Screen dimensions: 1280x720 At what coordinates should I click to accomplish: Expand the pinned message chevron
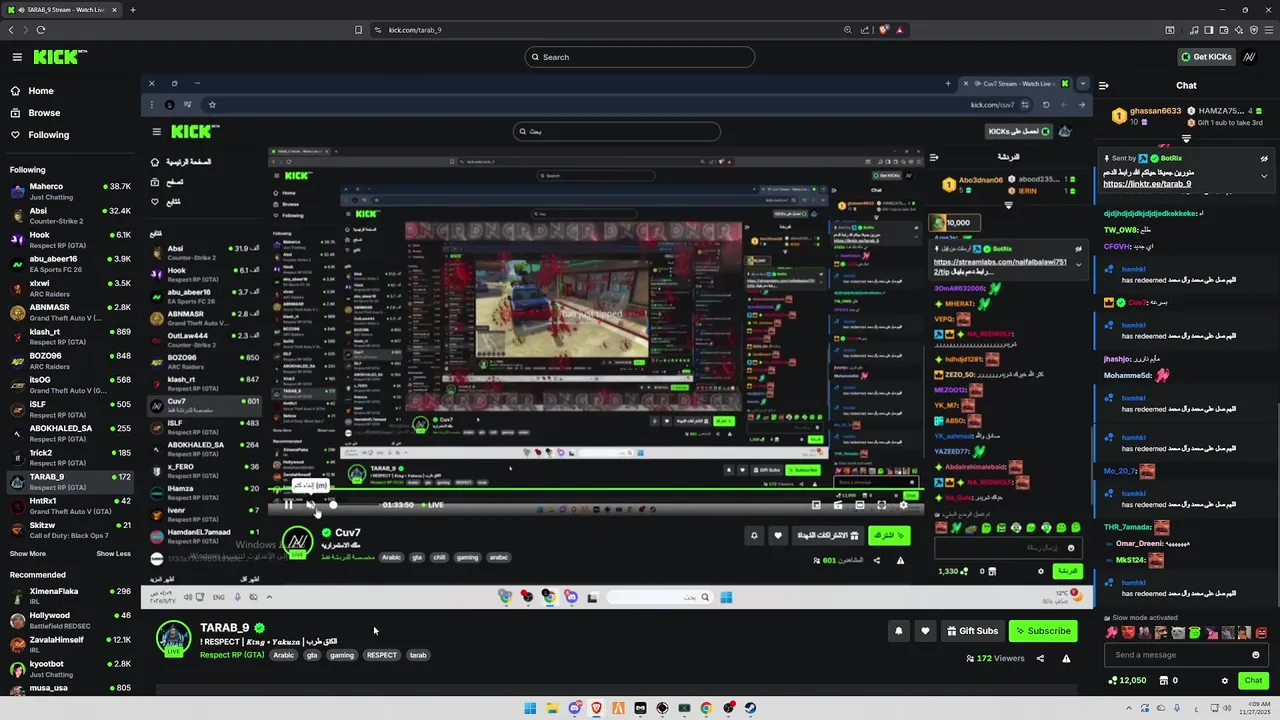pyautogui.click(x=1264, y=176)
